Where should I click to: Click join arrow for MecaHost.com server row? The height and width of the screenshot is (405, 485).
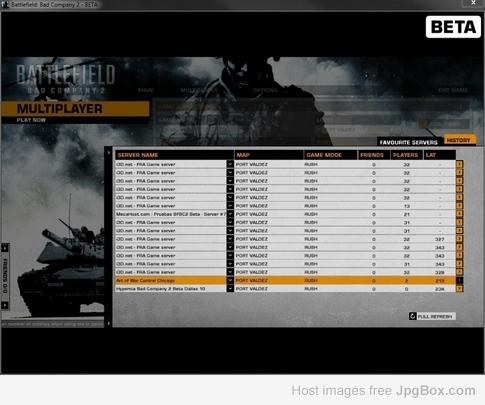(459, 214)
